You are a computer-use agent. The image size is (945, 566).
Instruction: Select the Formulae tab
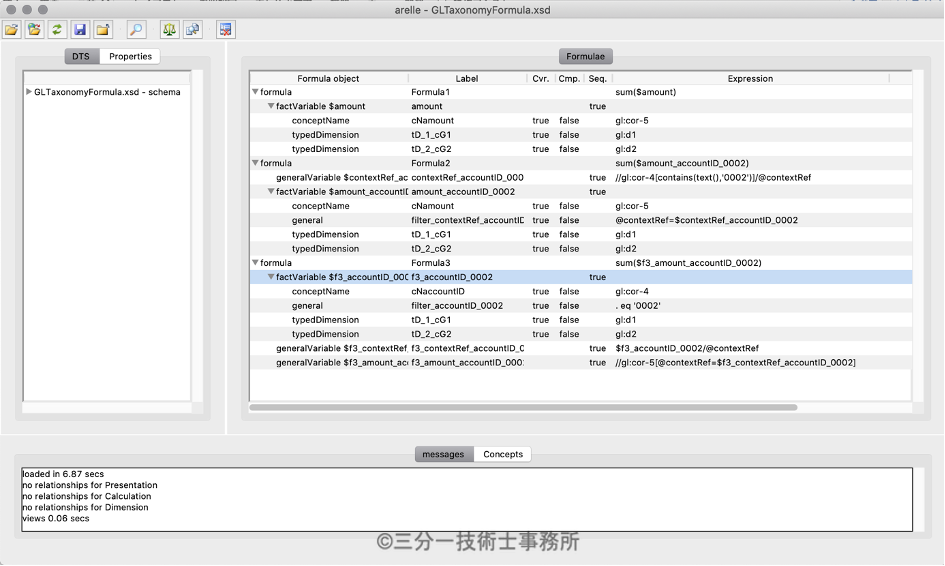(585, 56)
